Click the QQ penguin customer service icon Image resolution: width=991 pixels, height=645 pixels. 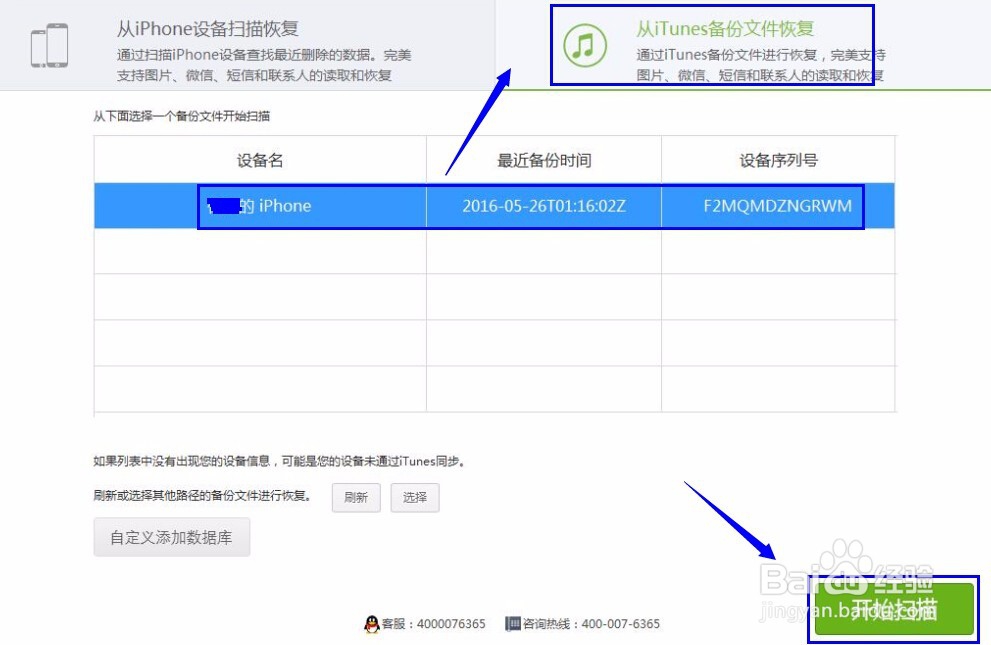tap(372, 624)
